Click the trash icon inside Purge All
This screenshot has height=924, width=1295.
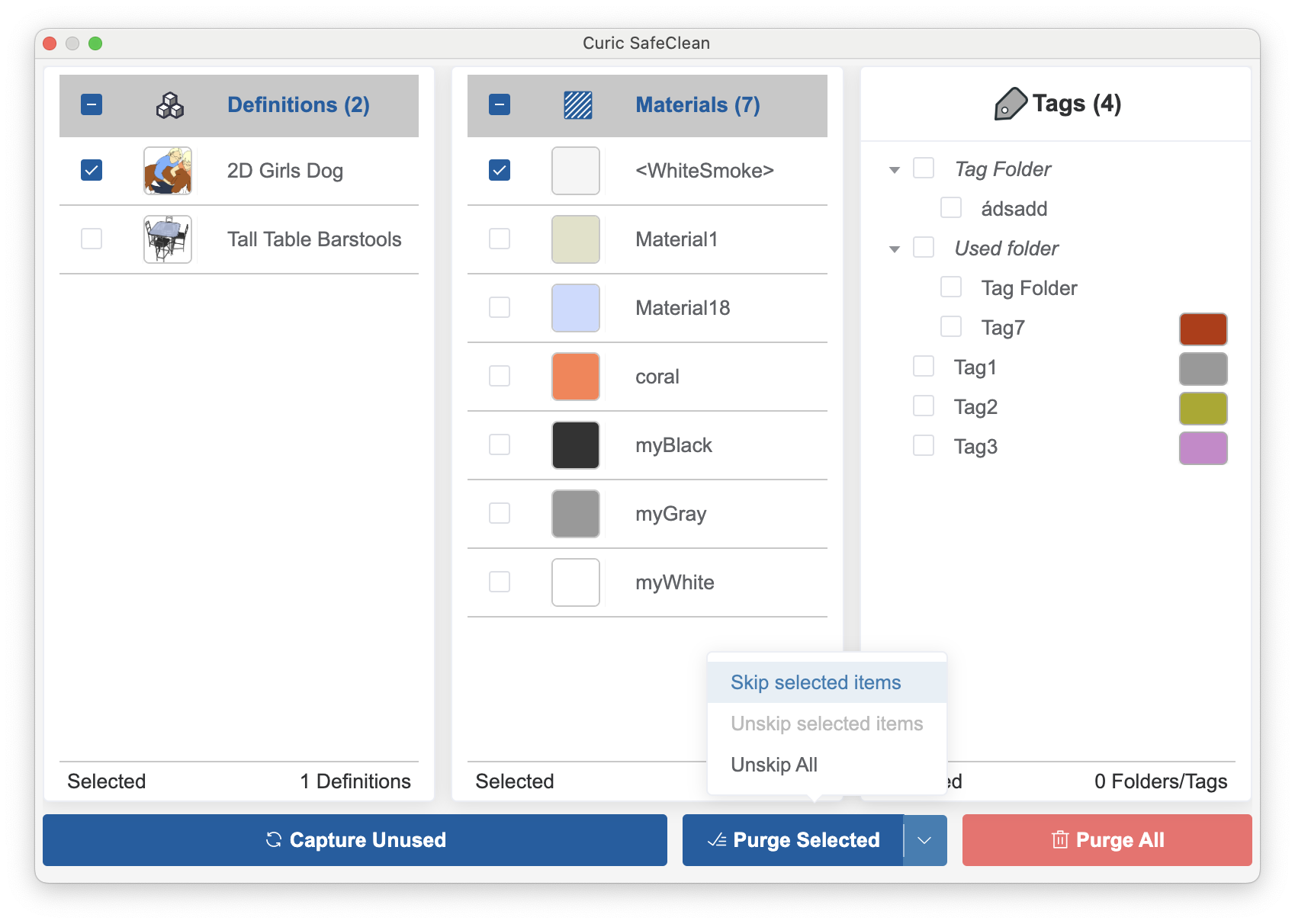click(x=1059, y=839)
